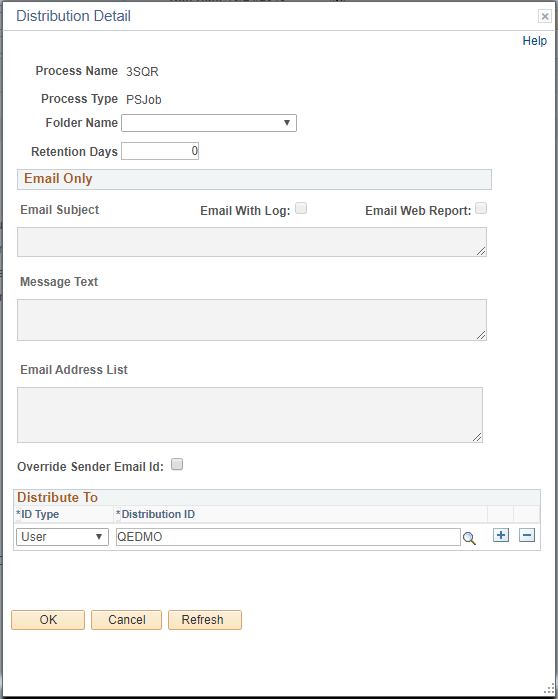Add a new Distribute To row
Screen dimensions: 558x699
click(x=501, y=535)
